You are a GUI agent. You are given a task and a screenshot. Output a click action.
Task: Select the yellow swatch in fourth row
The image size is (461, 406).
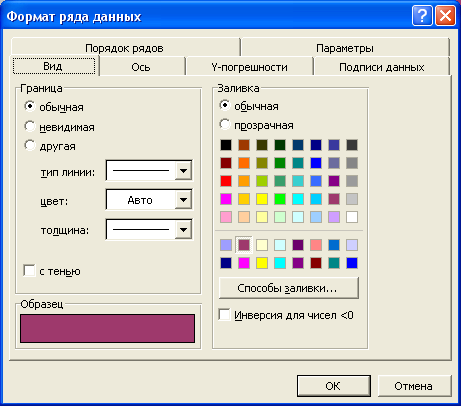tap(262, 199)
